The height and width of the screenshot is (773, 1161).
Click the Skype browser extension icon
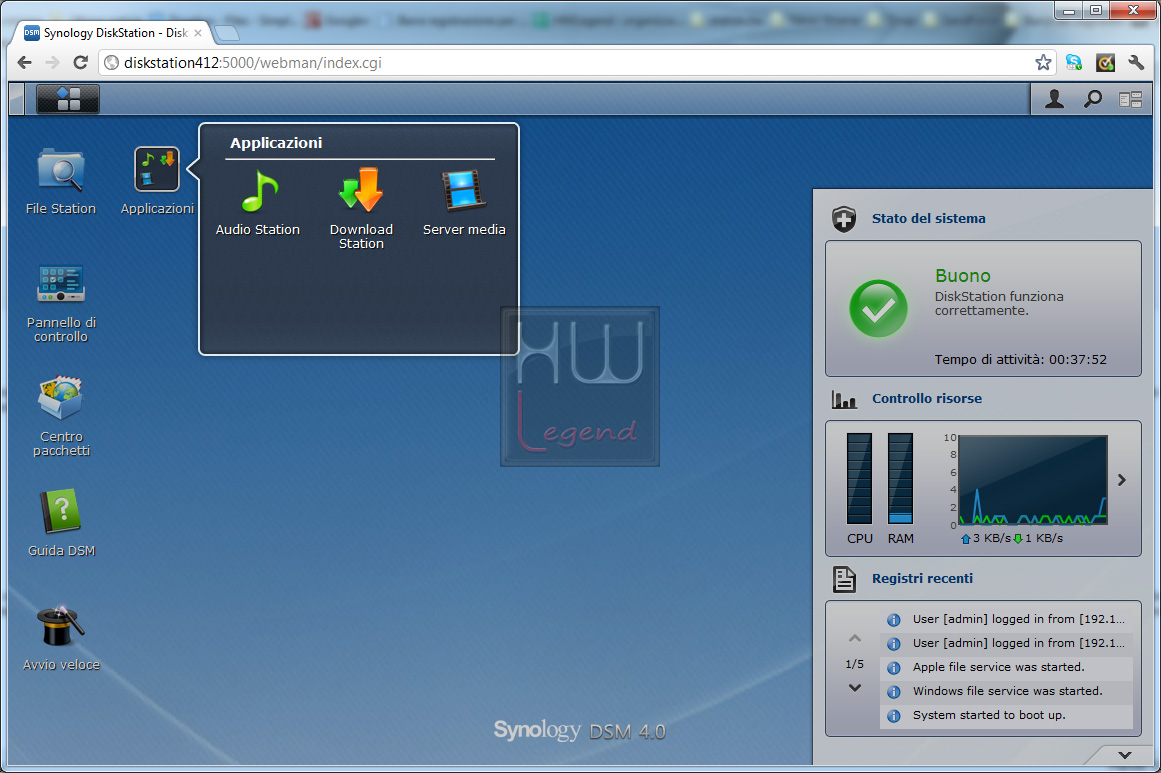1074,63
